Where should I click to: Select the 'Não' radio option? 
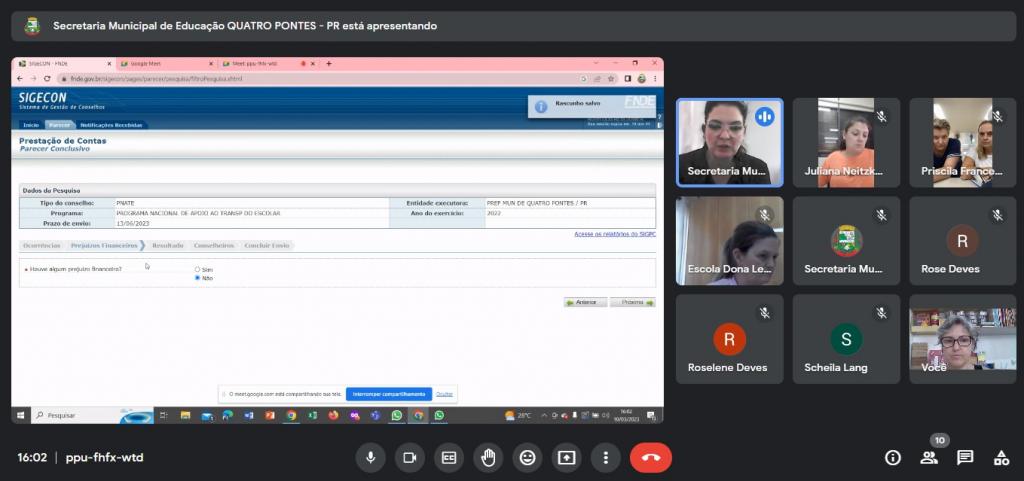(x=197, y=278)
